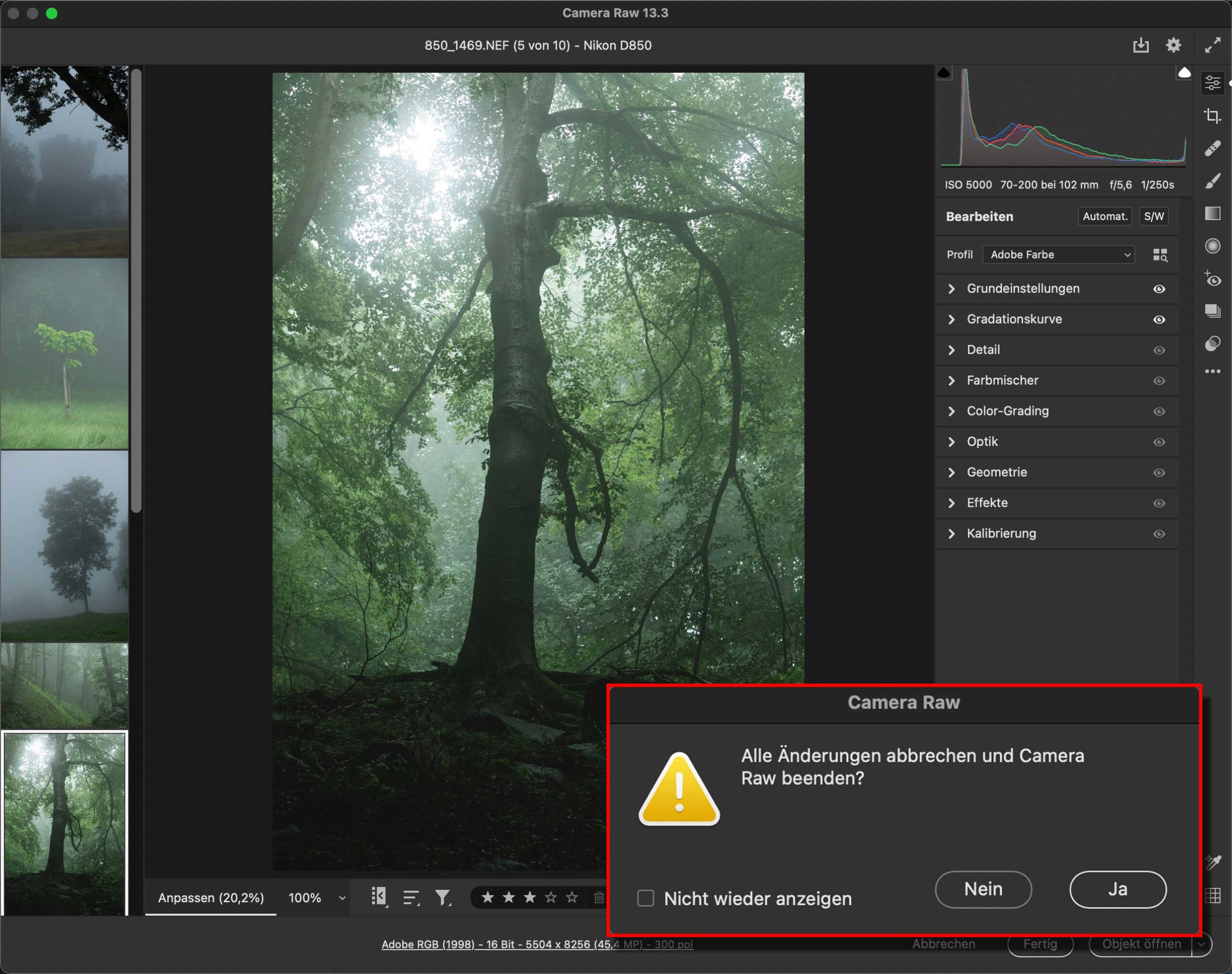Viewport: 1232px width, 974px height.
Task: Select the Radial Filter tool
Action: coord(1212,246)
